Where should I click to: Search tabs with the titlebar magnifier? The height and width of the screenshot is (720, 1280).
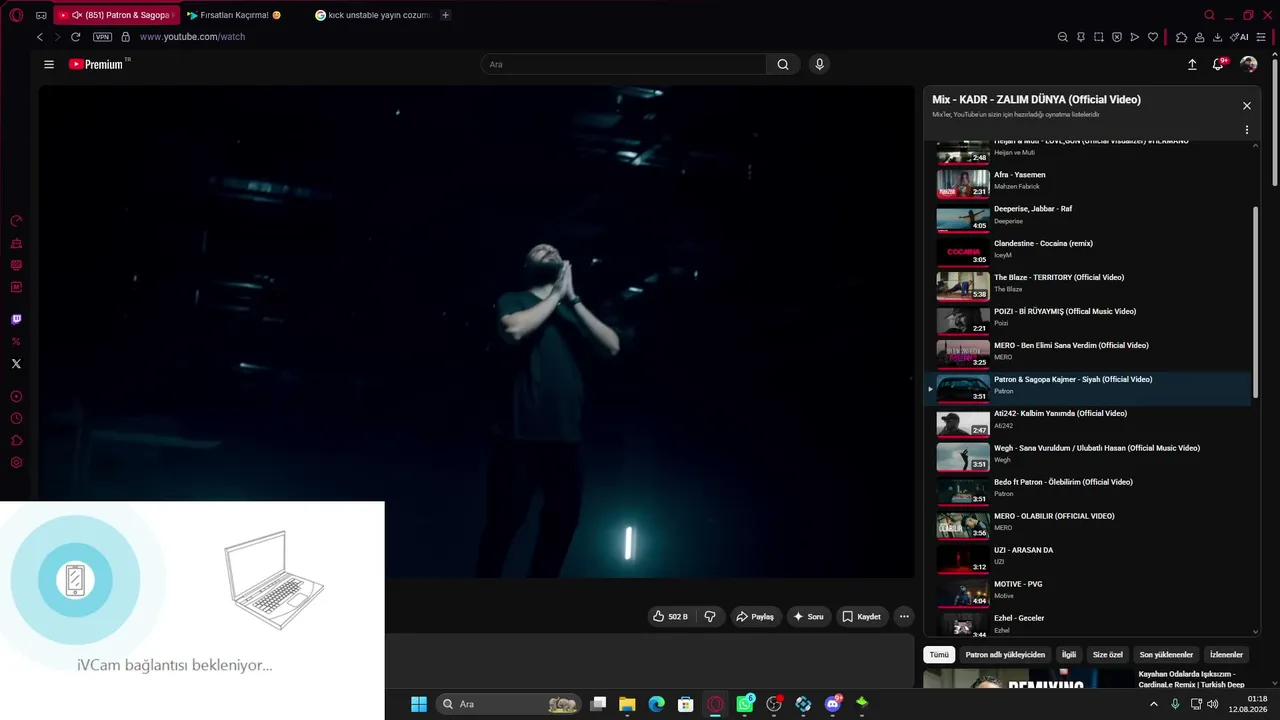[x=1209, y=15]
